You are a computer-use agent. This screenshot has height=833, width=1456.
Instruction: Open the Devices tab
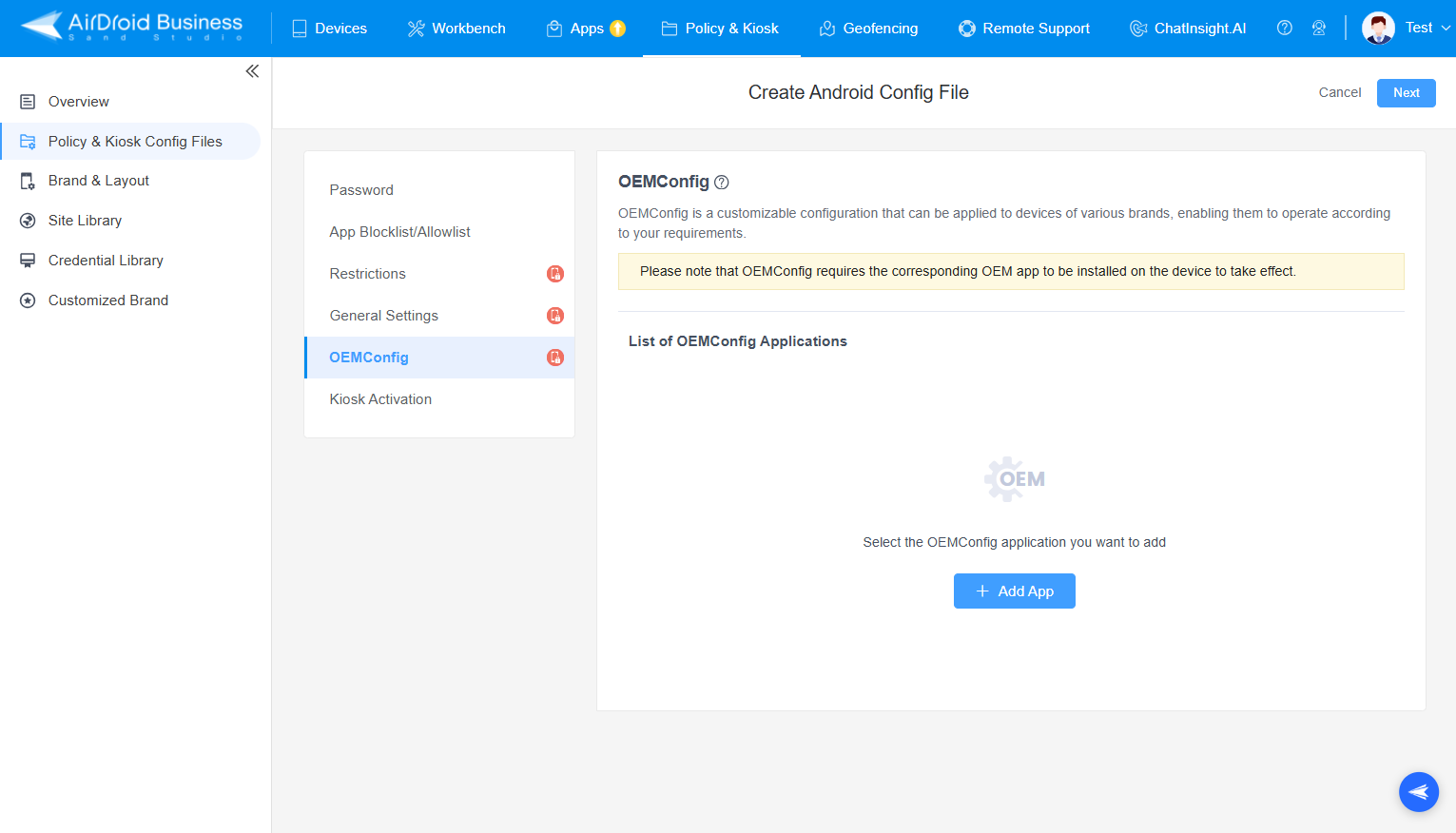click(x=329, y=29)
